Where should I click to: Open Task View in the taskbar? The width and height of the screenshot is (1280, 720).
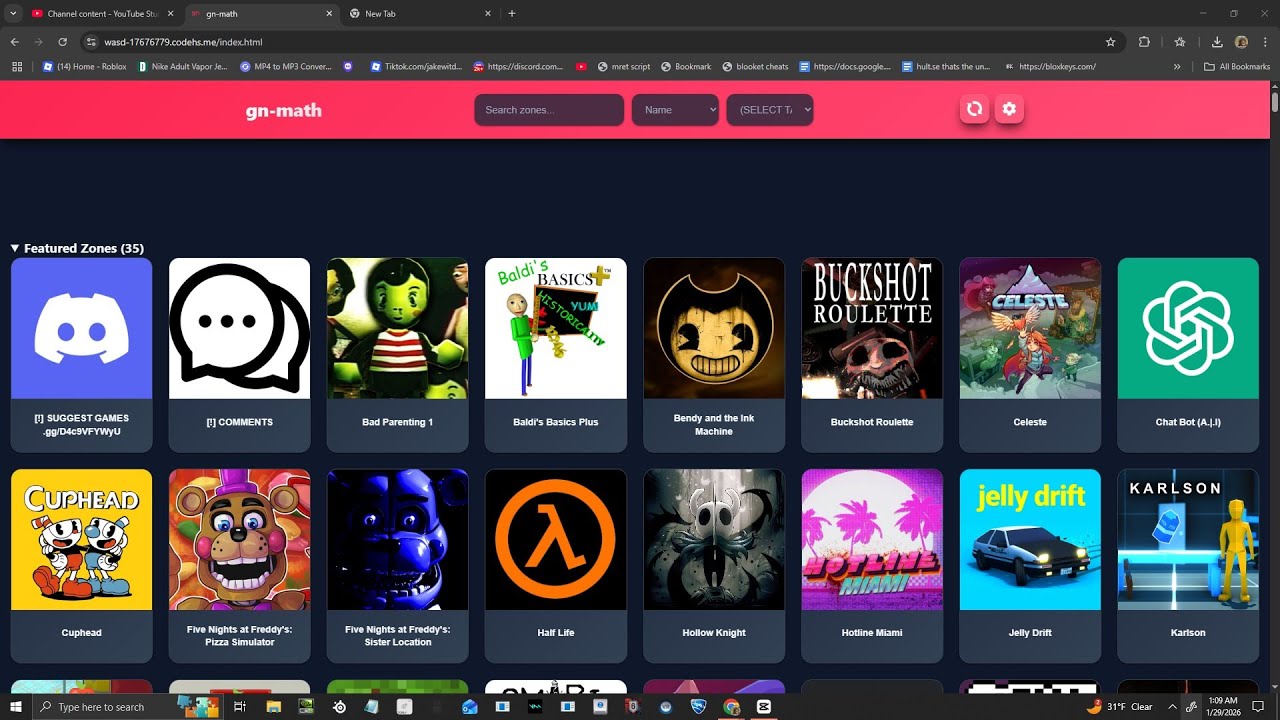(x=240, y=707)
